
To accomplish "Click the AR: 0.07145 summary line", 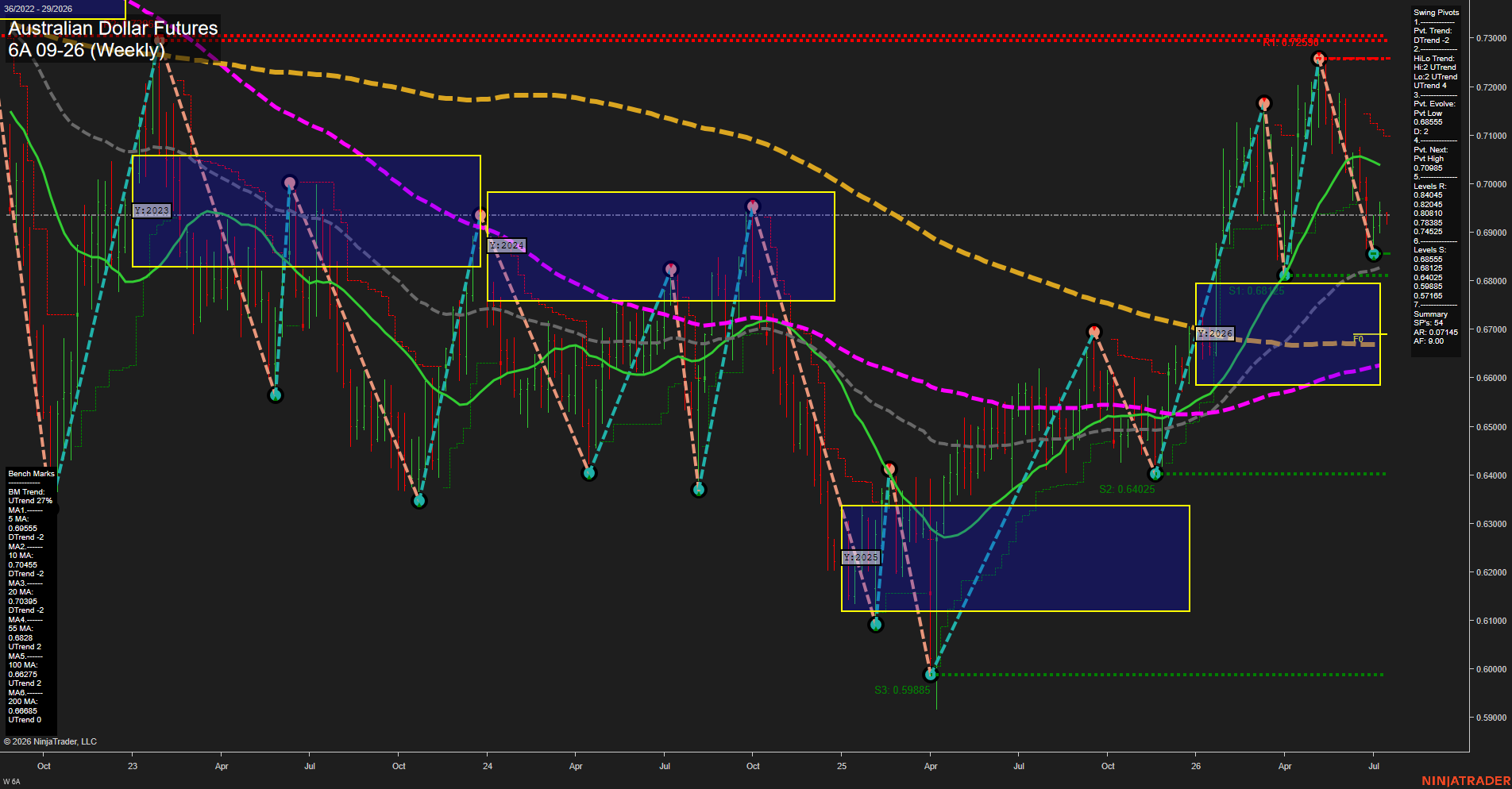I will (x=1436, y=333).
